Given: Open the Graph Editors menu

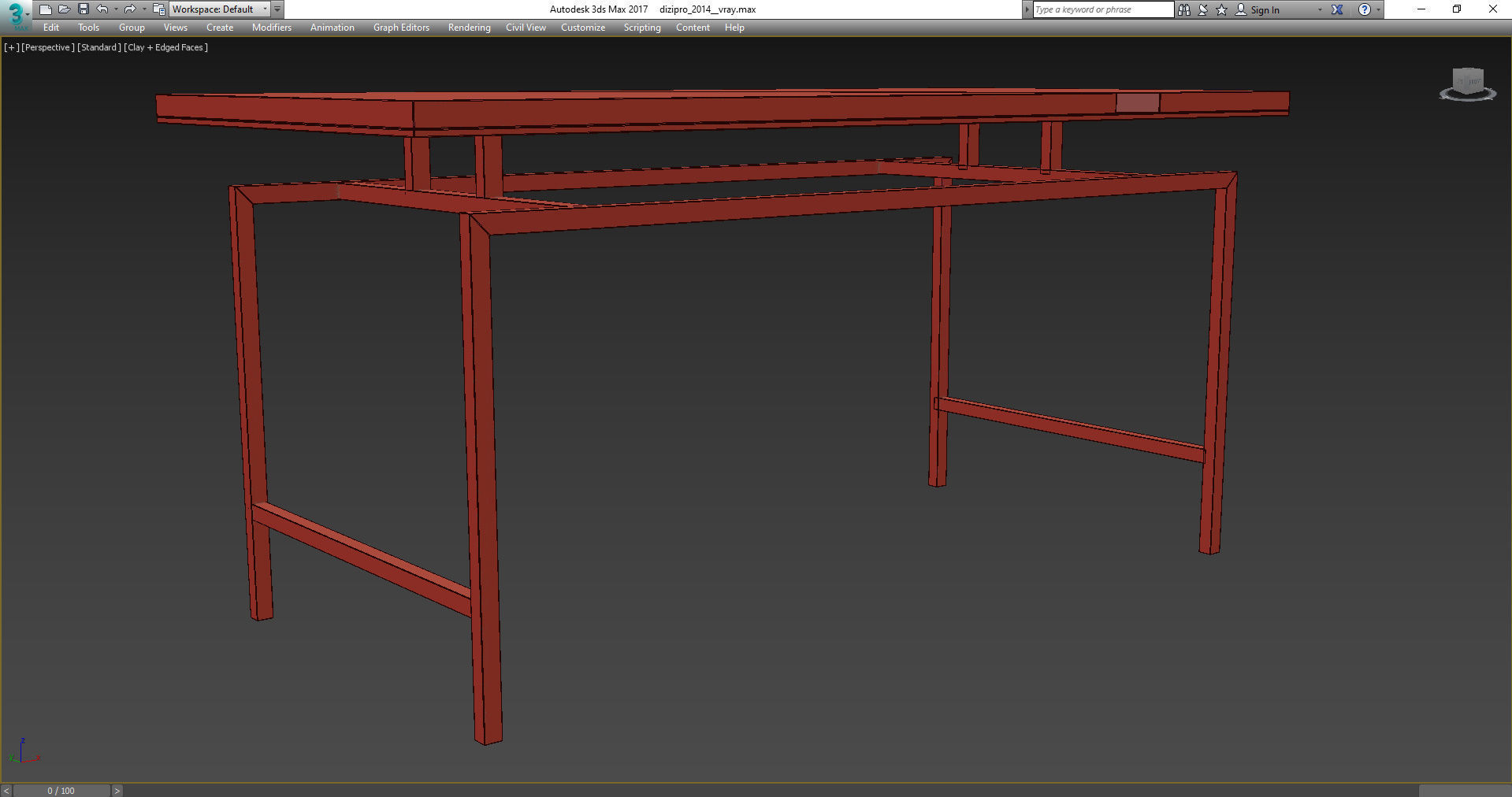Looking at the screenshot, I should tap(401, 28).
